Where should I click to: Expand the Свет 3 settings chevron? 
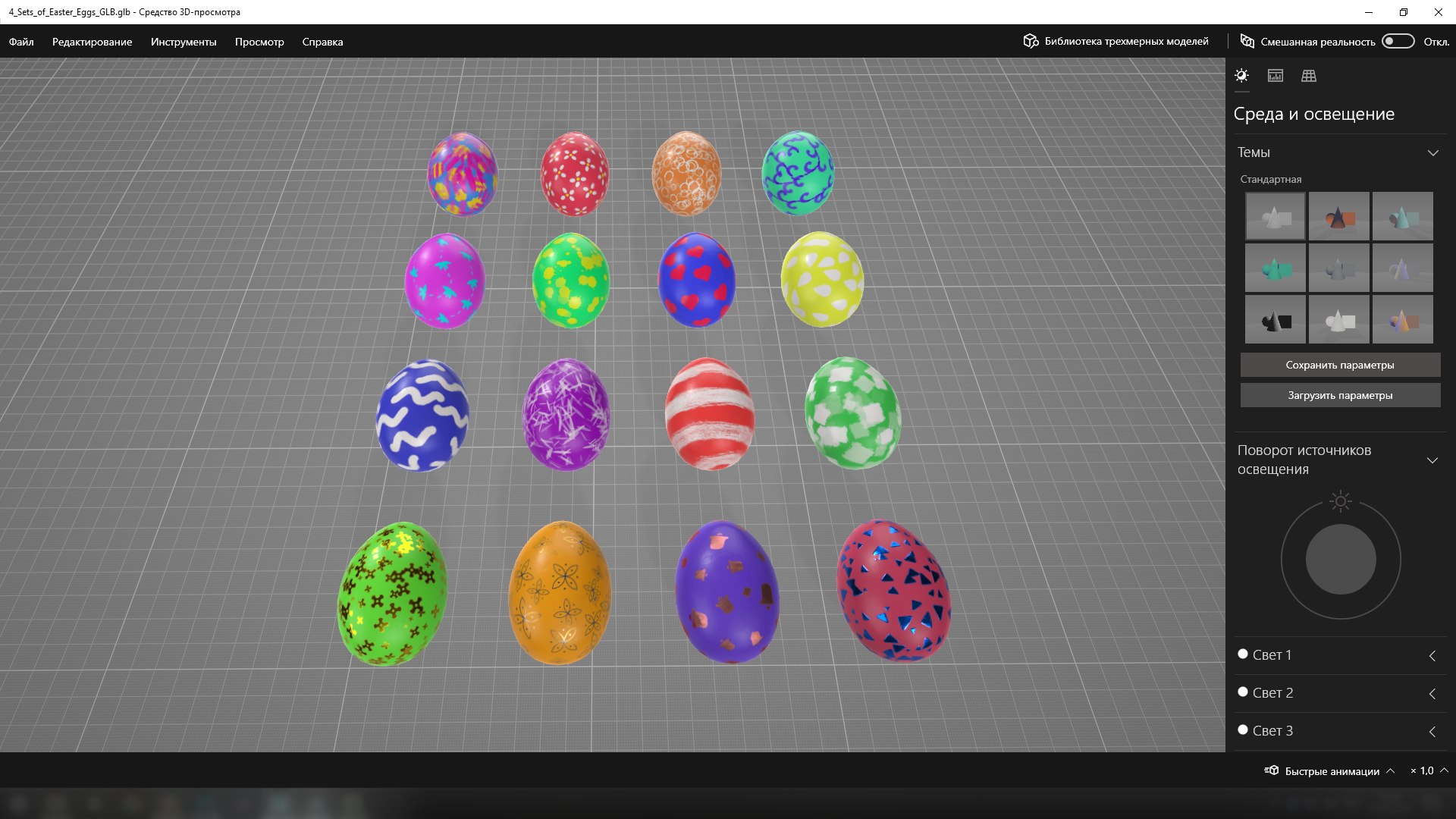click(x=1432, y=732)
